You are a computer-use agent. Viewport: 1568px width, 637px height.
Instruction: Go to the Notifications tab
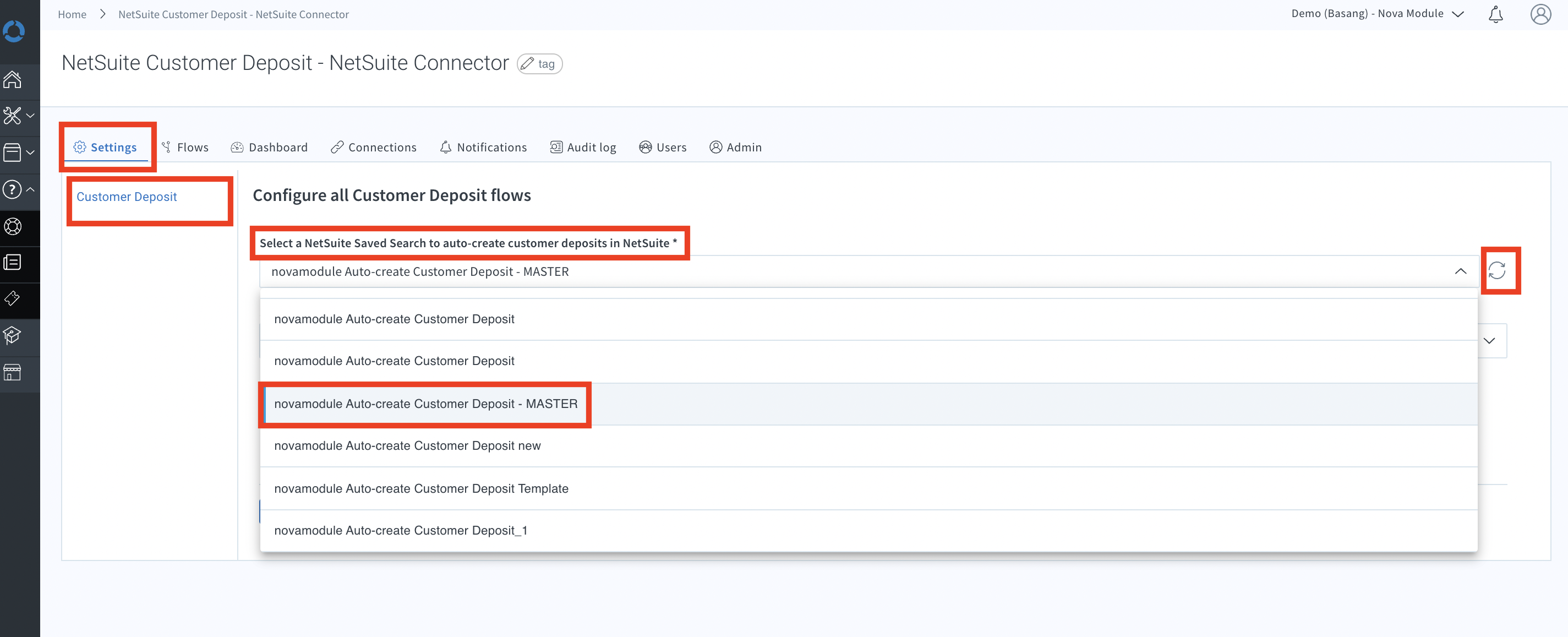click(x=483, y=148)
